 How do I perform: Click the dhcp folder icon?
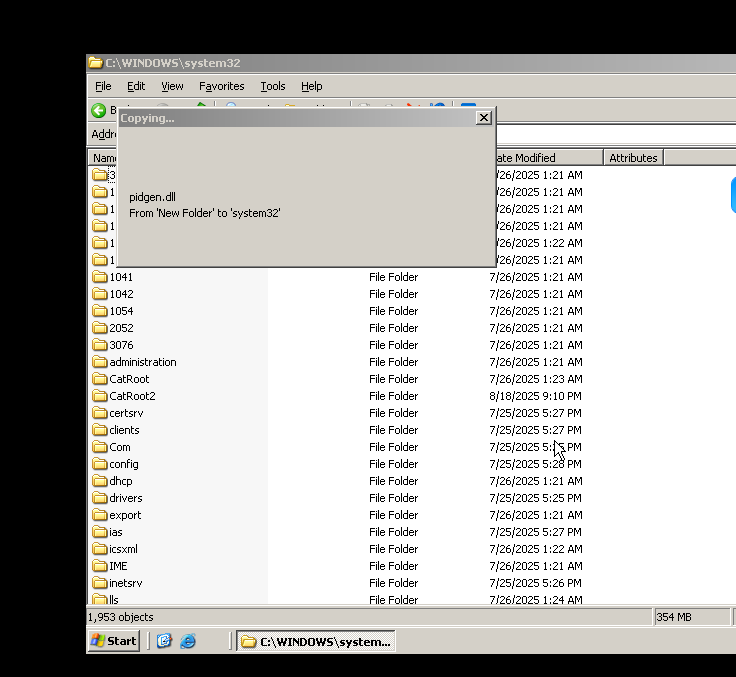click(x=100, y=481)
